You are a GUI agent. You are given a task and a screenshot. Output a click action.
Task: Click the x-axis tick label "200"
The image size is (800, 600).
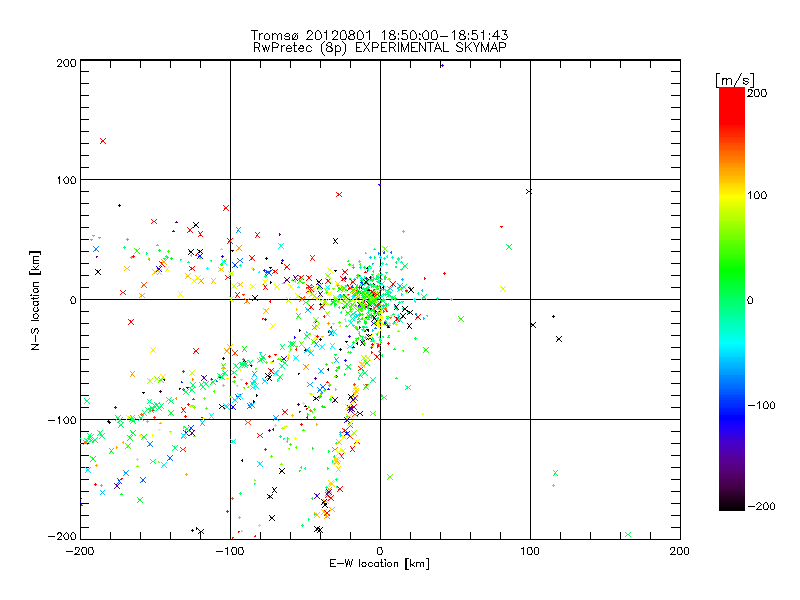coord(680,551)
